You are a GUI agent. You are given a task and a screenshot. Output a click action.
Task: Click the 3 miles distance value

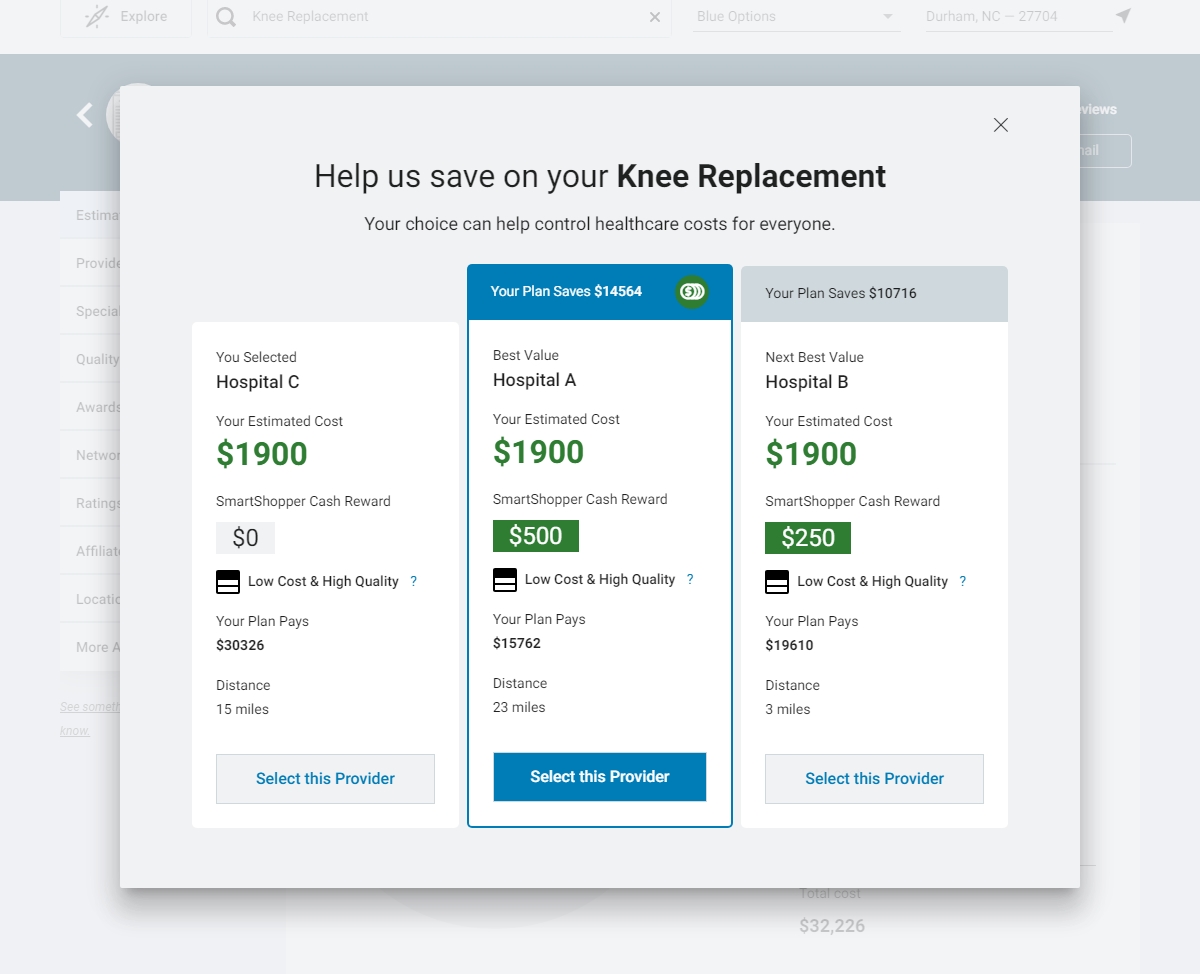(788, 709)
